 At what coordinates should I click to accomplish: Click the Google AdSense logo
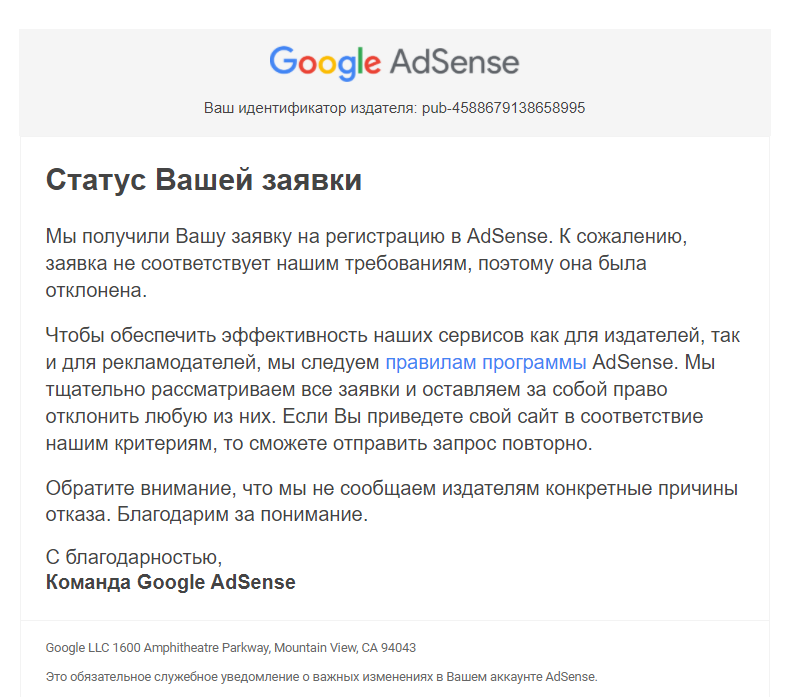tap(394, 63)
